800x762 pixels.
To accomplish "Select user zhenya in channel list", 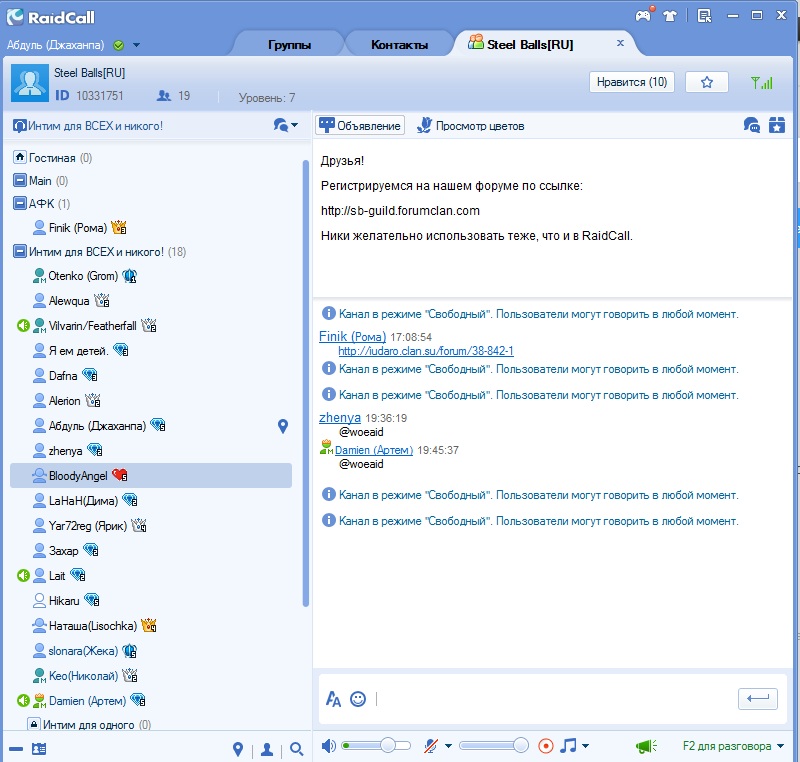I will (65, 451).
